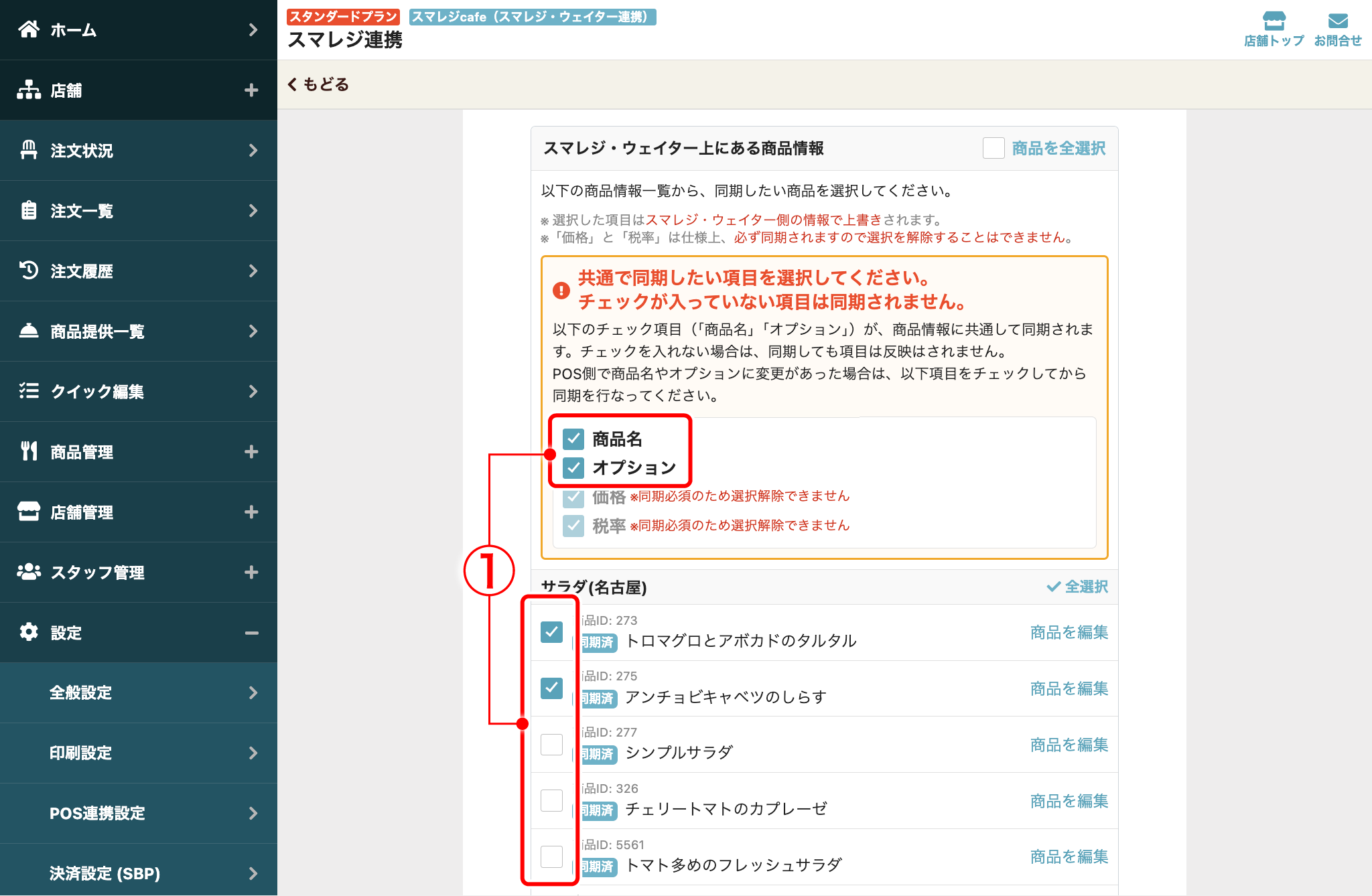
Task: Click the back chevron next to もどる
Action: 292,84
